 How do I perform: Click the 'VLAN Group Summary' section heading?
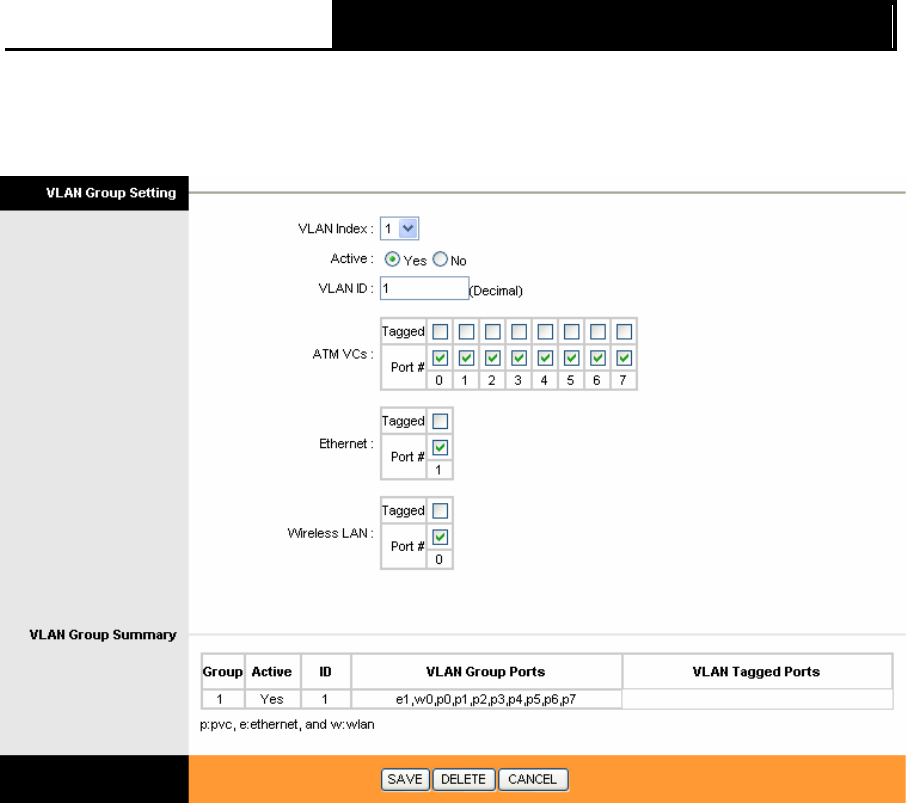(x=103, y=635)
